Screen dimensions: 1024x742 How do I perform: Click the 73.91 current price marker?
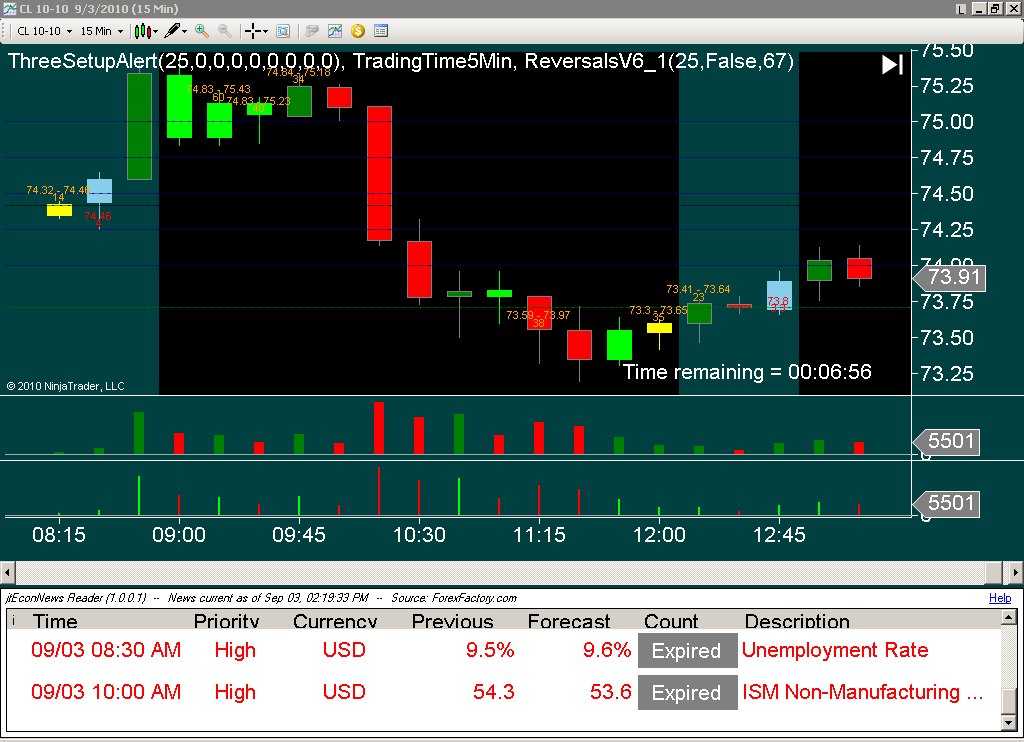click(950, 277)
